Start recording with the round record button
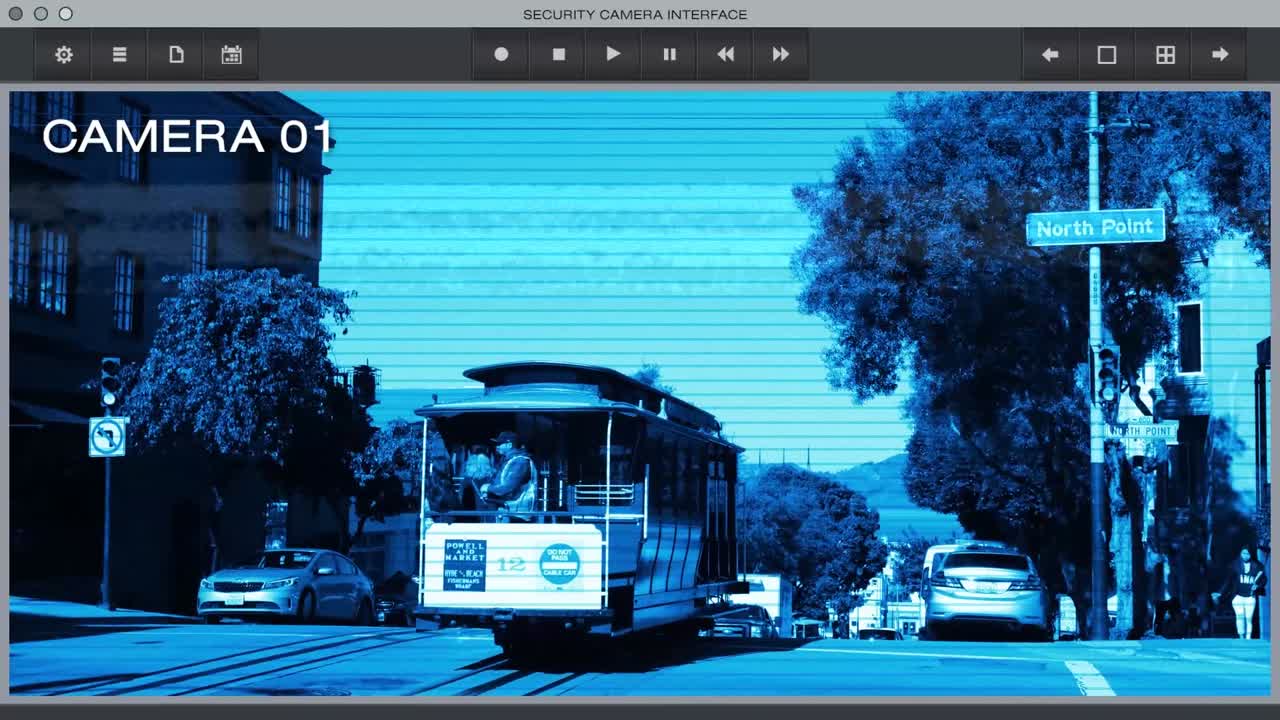Image resolution: width=1280 pixels, height=720 pixels. (x=501, y=55)
